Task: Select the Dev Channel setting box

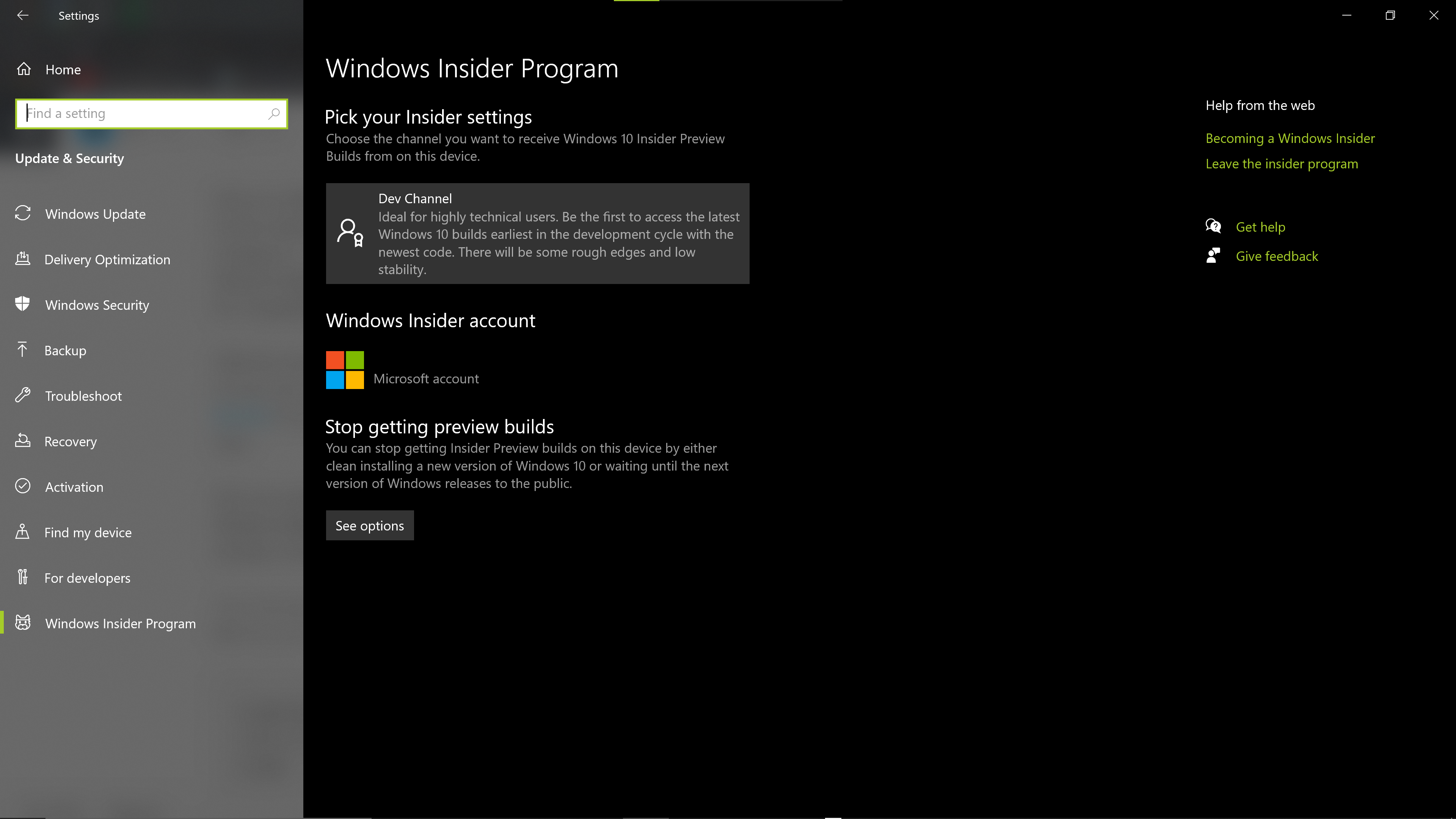Action: point(537,234)
